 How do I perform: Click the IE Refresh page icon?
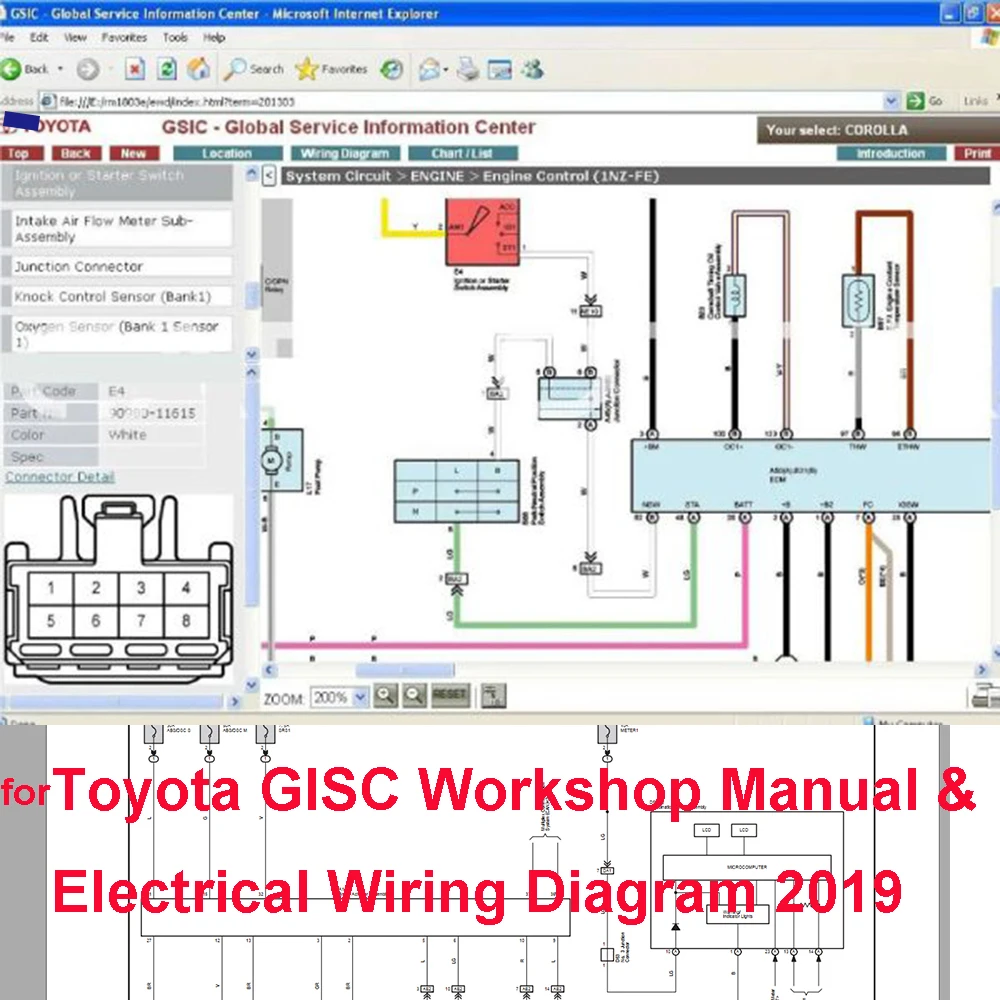(166, 69)
